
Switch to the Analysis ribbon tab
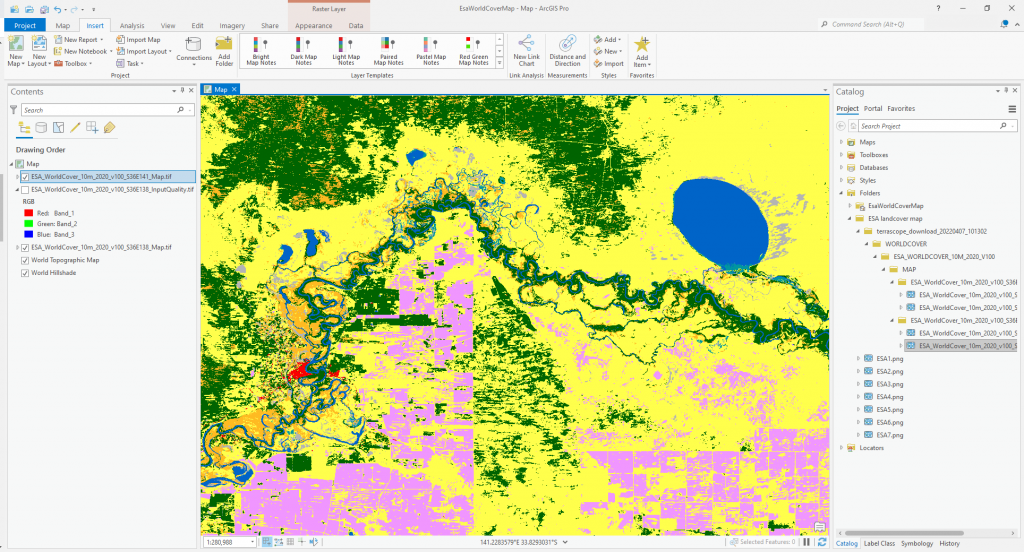click(132, 25)
